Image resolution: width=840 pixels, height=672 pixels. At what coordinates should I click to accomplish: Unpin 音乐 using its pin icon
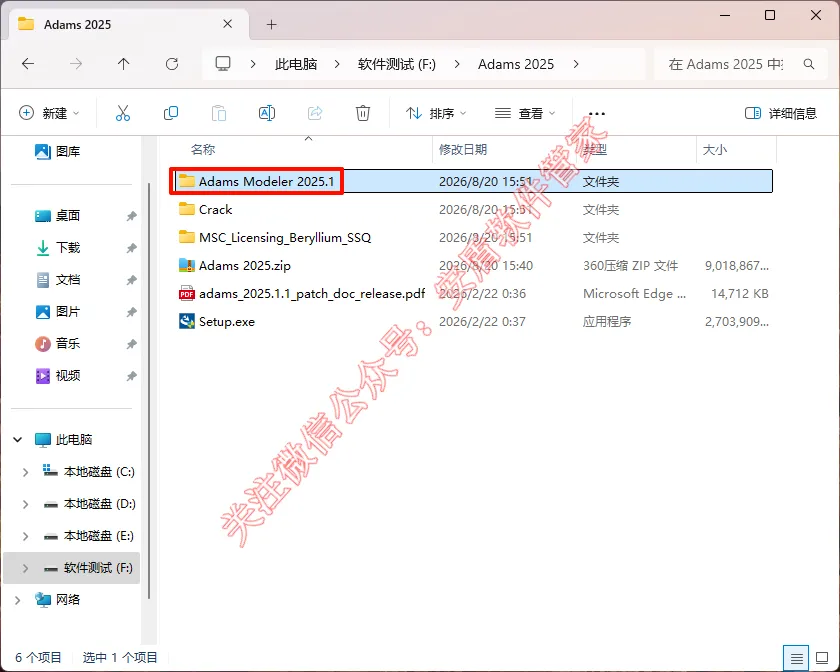[x=131, y=344]
